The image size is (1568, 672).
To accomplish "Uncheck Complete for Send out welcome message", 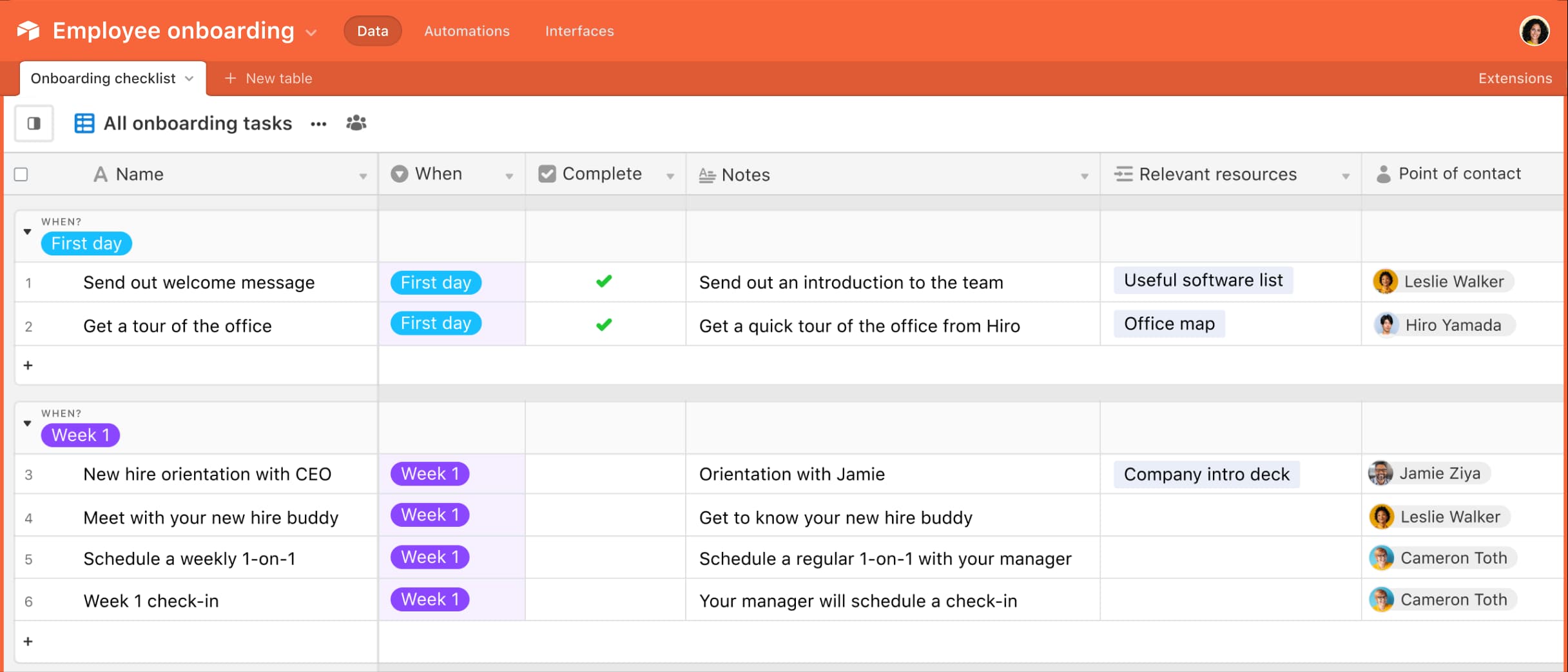I will pyautogui.click(x=604, y=281).
